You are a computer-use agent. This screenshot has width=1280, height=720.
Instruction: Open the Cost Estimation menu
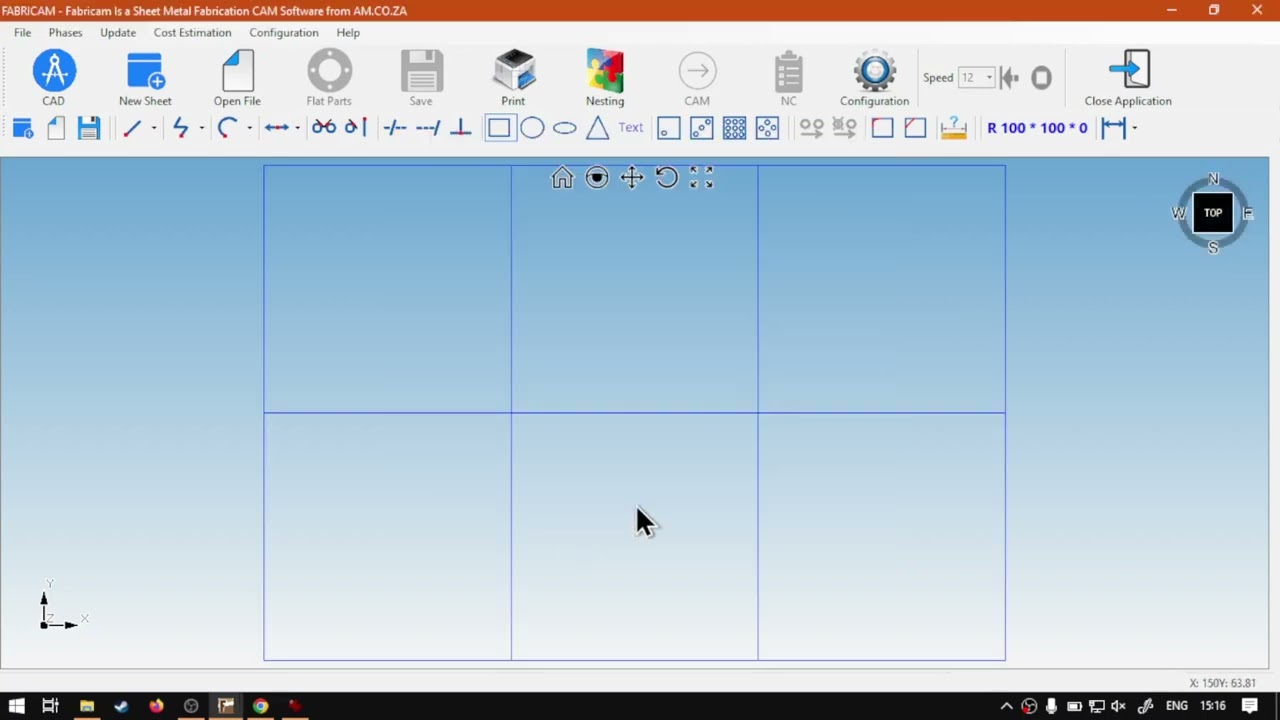192,32
